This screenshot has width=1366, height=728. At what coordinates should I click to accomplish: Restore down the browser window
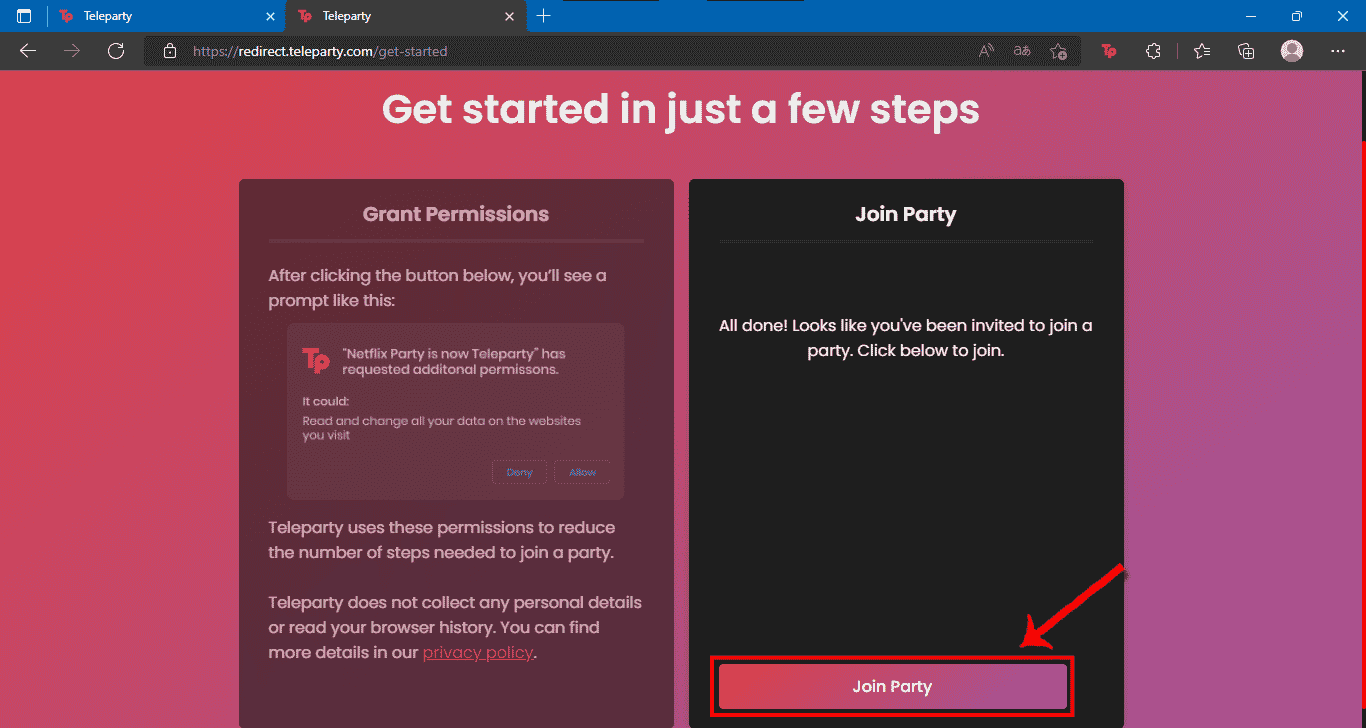point(1296,16)
